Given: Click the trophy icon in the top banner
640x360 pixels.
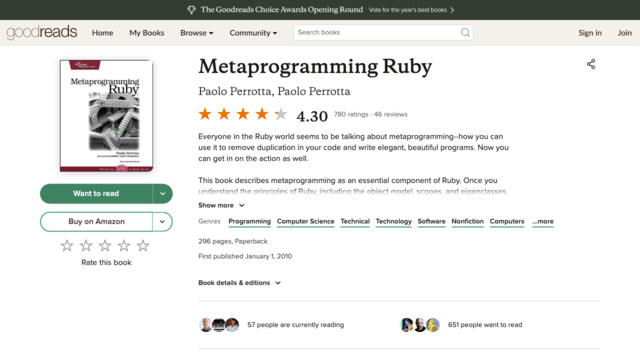Looking at the screenshot, I should pyautogui.click(x=191, y=10).
